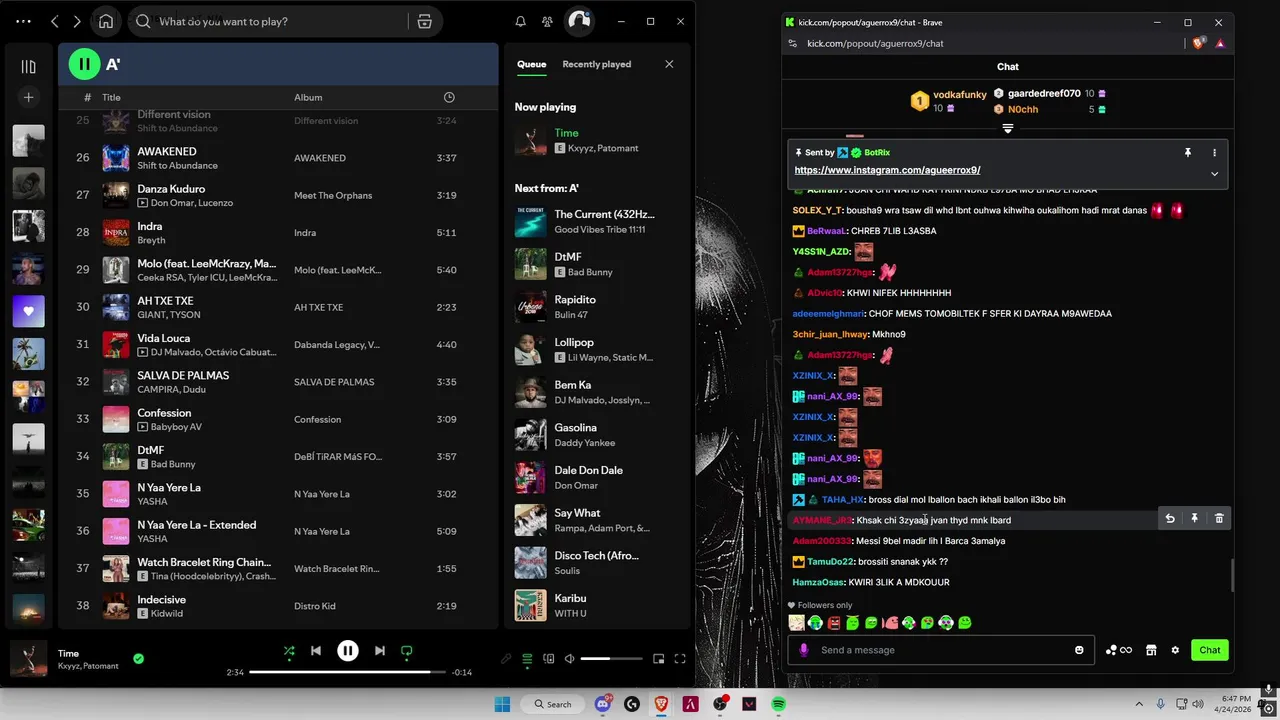The height and width of the screenshot is (720, 1280).
Task: Delete the AYMANE_JR3 chat message
Action: (1219, 519)
